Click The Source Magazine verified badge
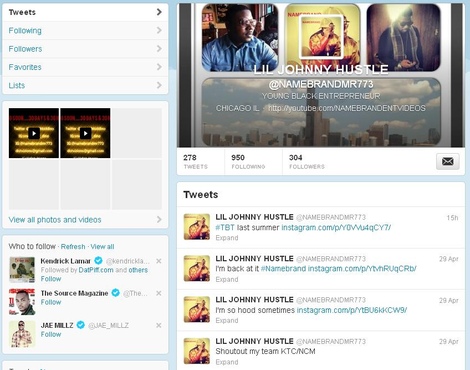The height and width of the screenshot is (370, 470). pyautogui.click(x=116, y=293)
